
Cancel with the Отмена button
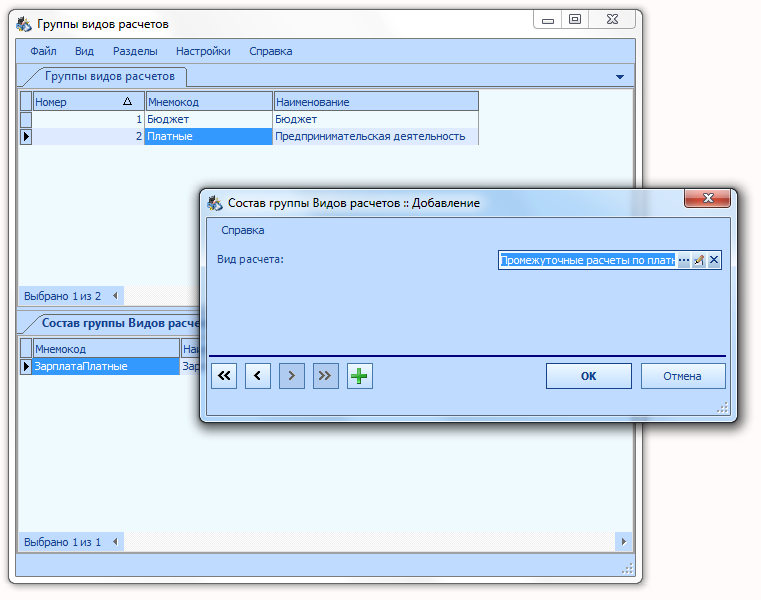pyautogui.click(x=683, y=376)
